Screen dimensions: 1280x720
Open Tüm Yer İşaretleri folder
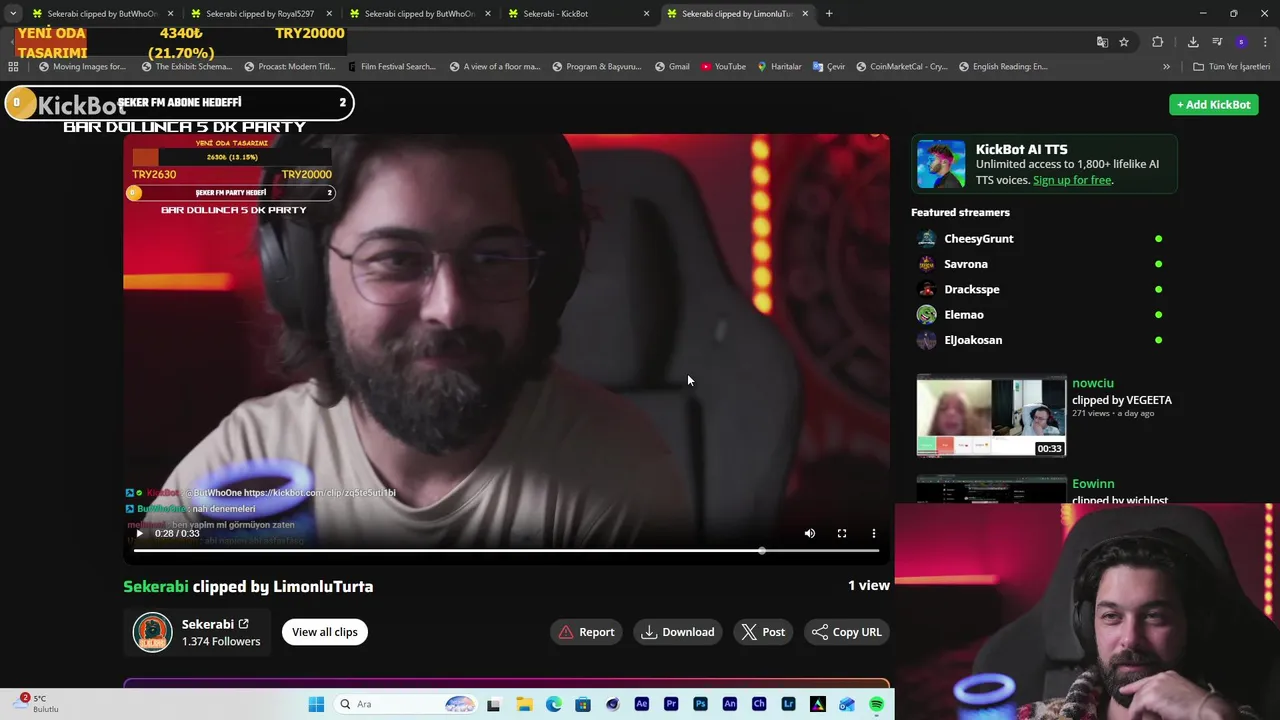[1232, 67]
